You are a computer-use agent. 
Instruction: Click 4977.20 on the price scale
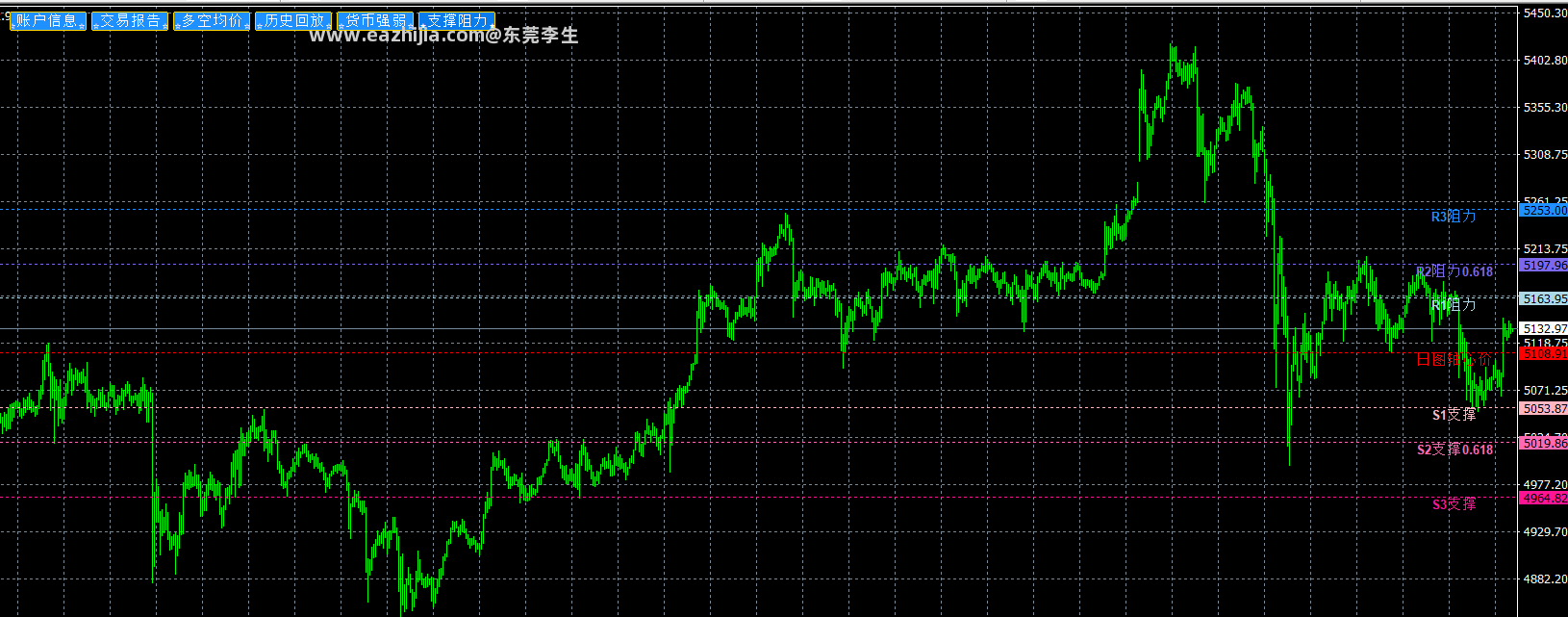click(1545, 485)
